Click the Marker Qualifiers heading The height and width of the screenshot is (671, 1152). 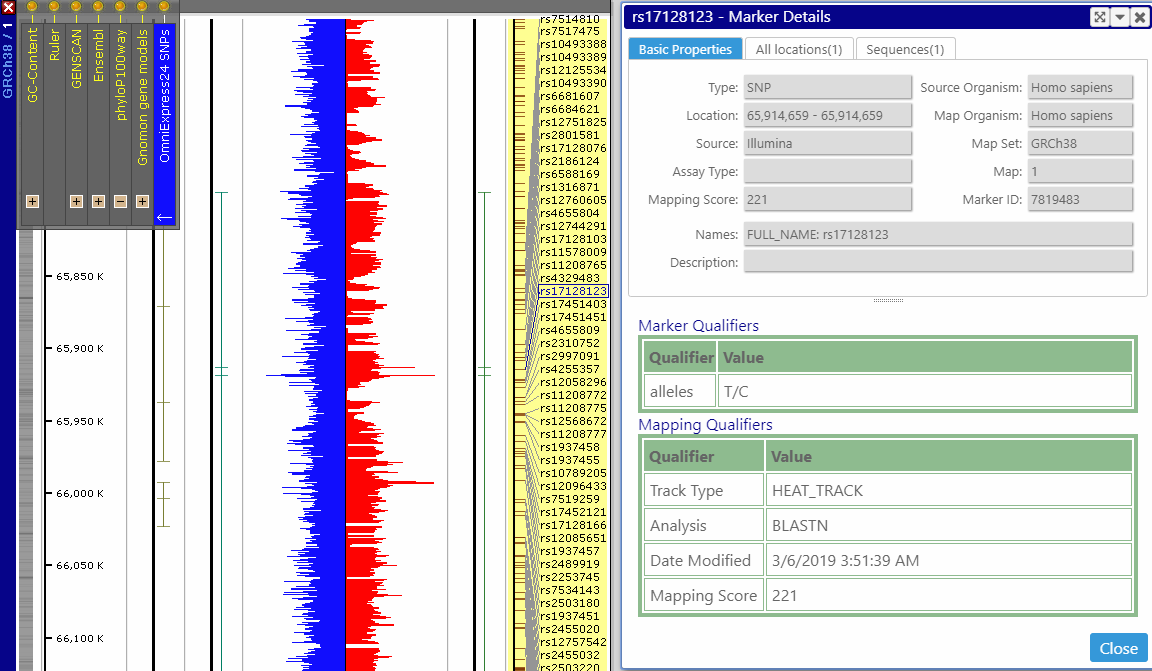click(698, 326)
